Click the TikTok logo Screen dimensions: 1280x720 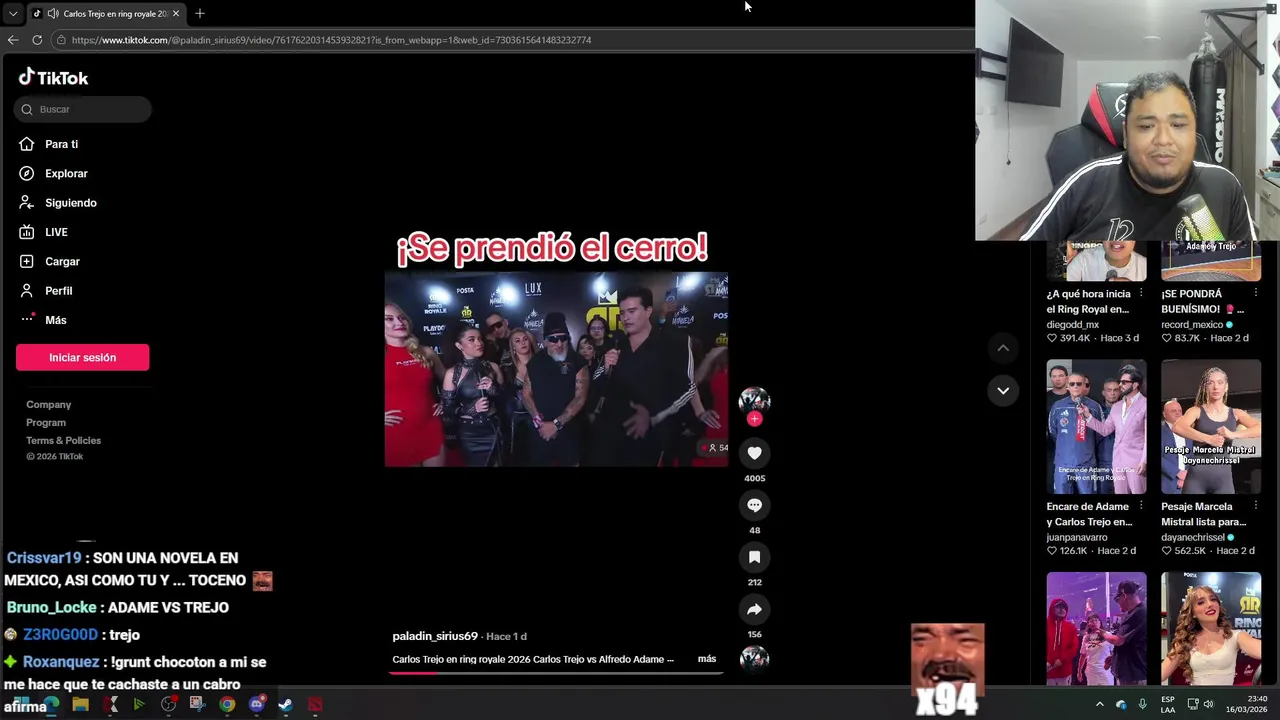click(x=53, y=78)
